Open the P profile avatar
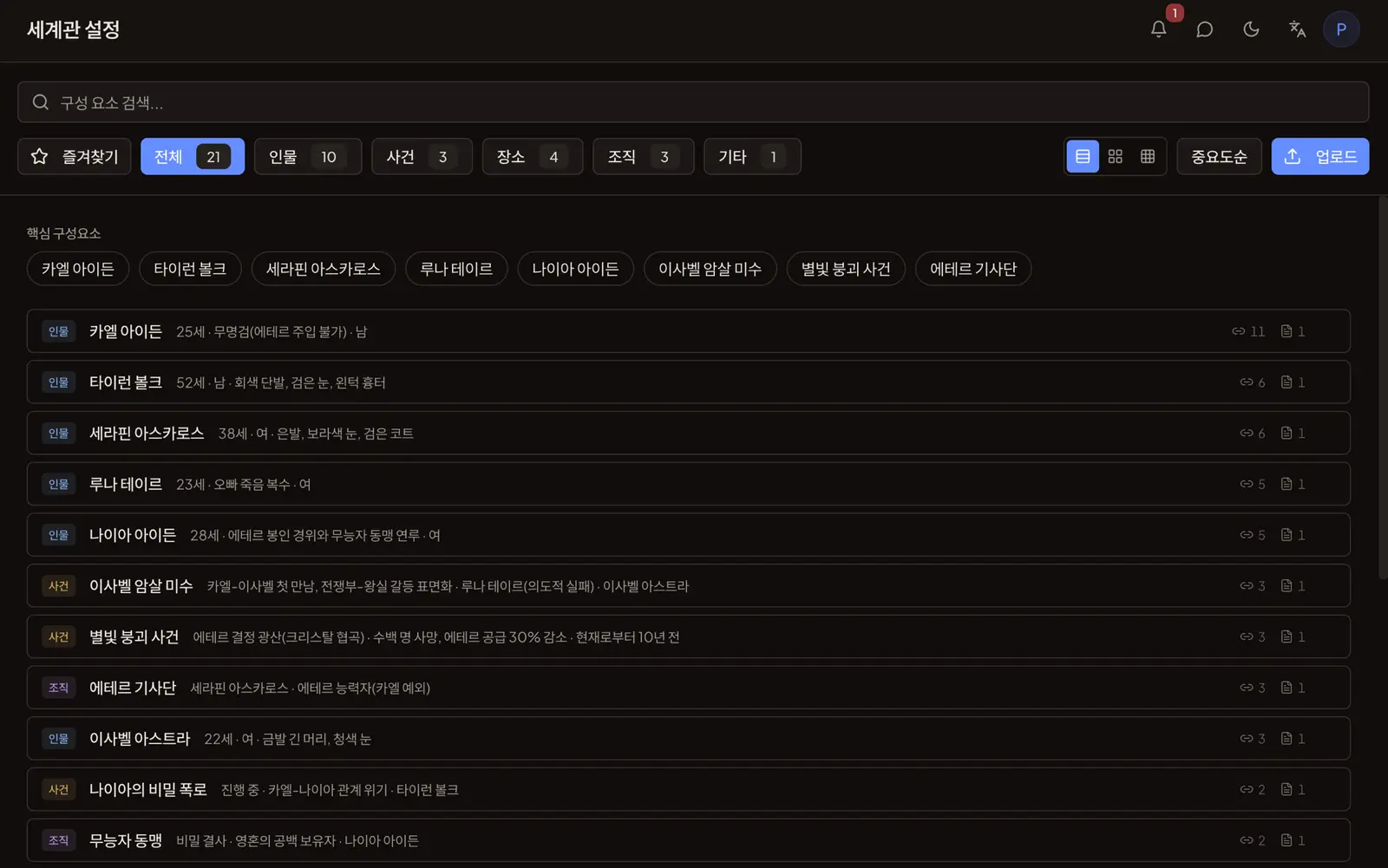This screenshot has height=868, width=1388. click(1341, 29)
